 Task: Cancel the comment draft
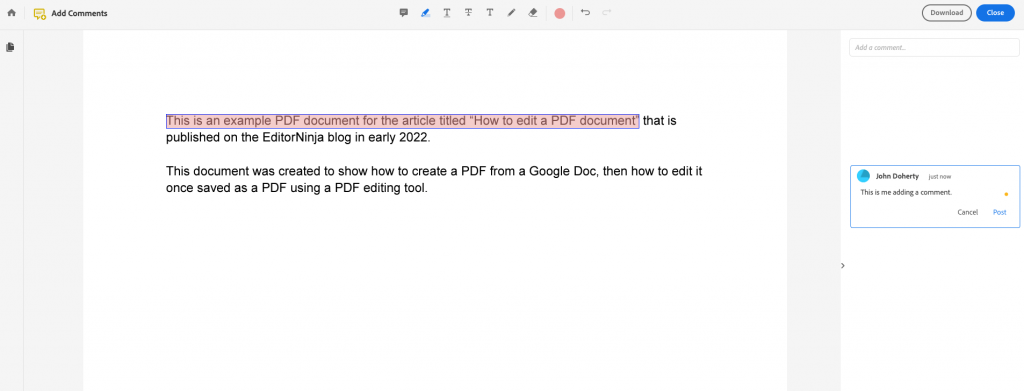tap(967, 212)
